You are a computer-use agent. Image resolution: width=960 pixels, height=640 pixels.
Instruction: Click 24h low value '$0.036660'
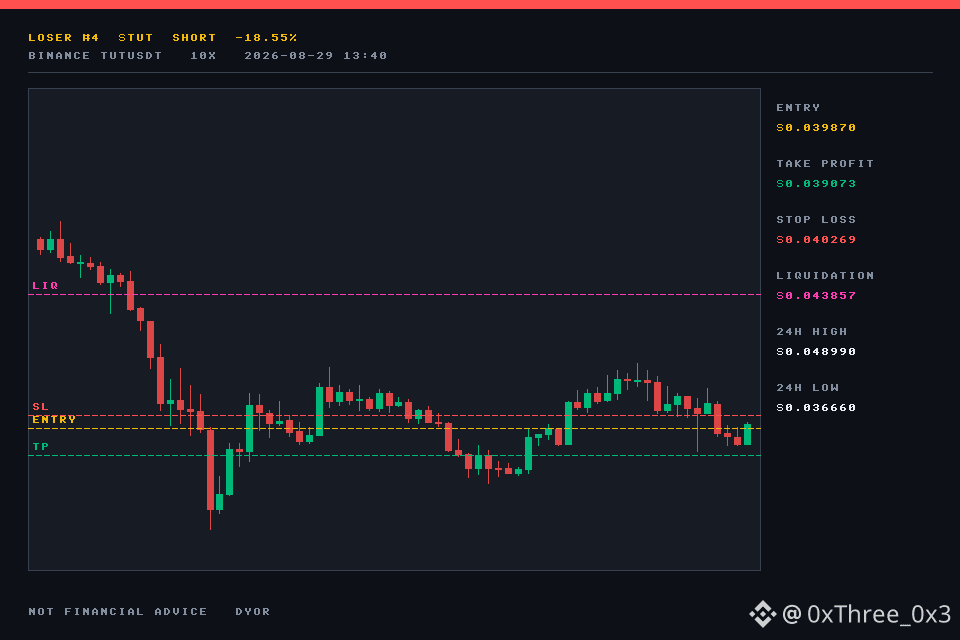click(816, 408)
